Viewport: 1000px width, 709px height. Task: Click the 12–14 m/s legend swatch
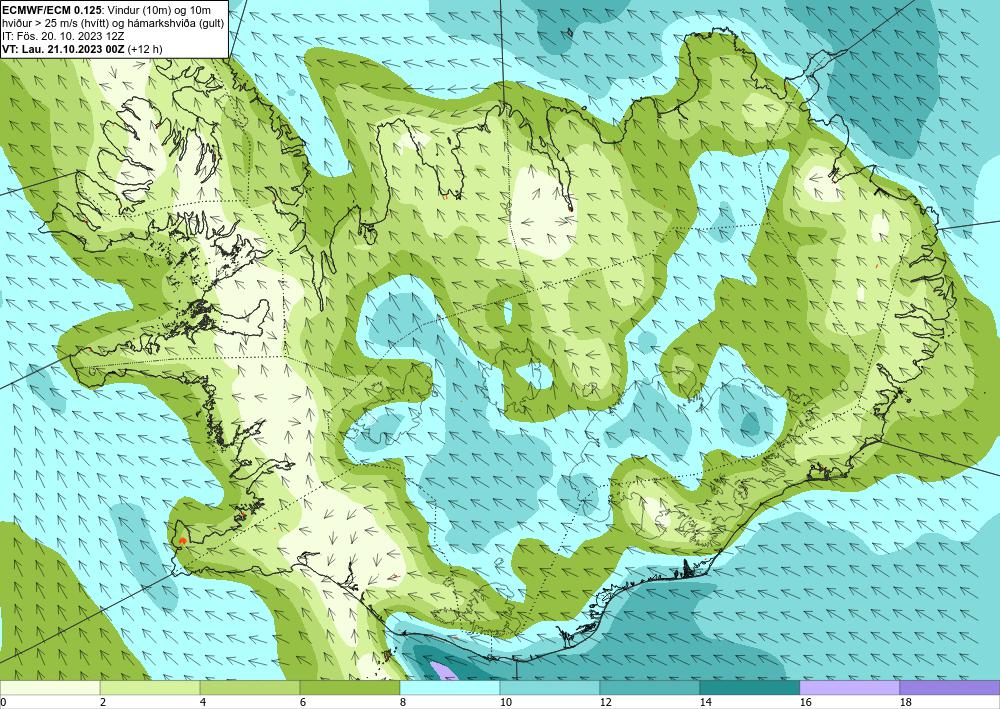pos(649,687)
